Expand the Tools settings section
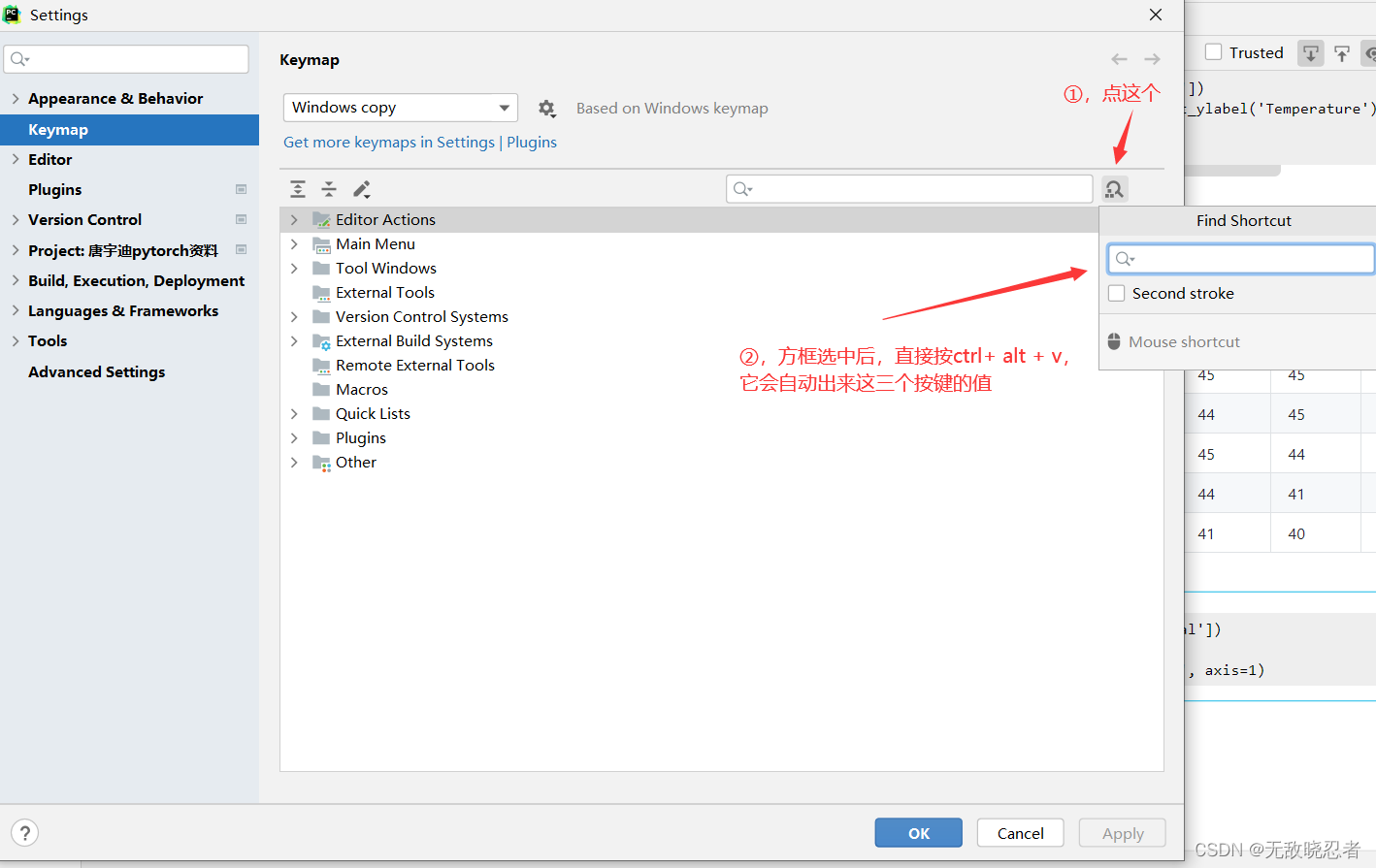Screen dimensions: 1376x868 16,340
